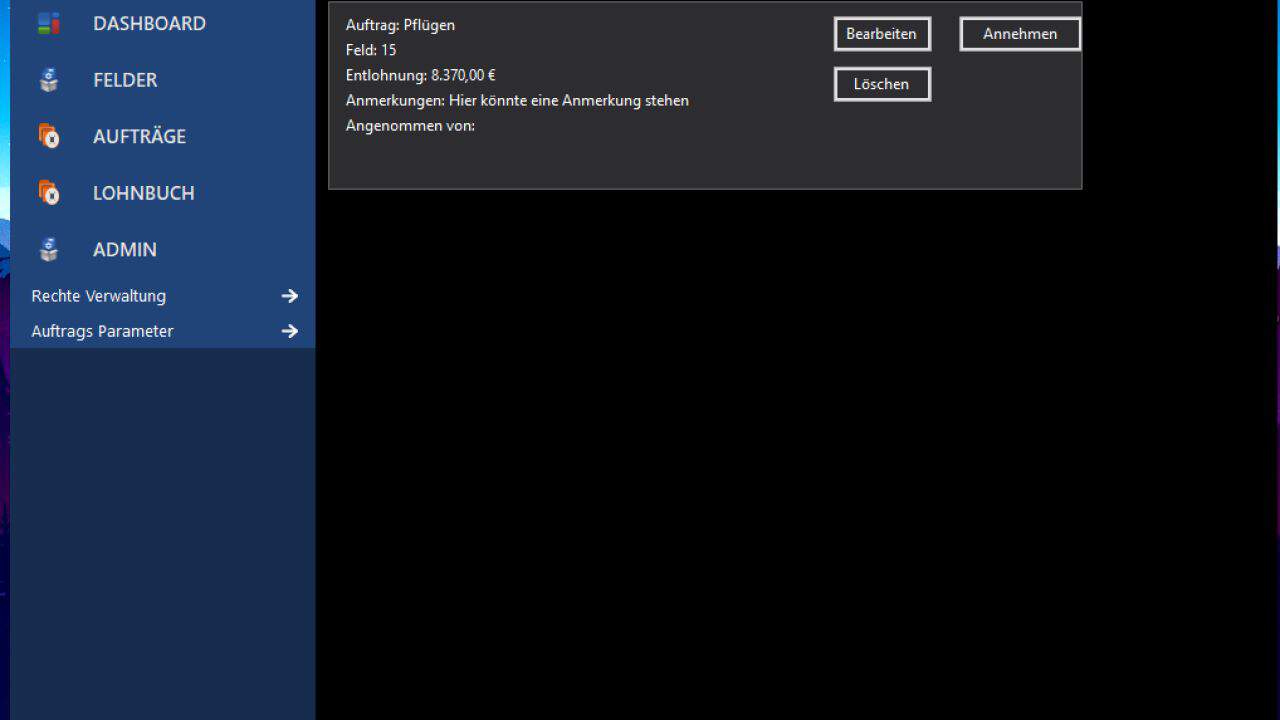Click the 'Auftrag: Pflügen' title text
The height and width of the screenshot is (720, 1280).
coord(400,25)
